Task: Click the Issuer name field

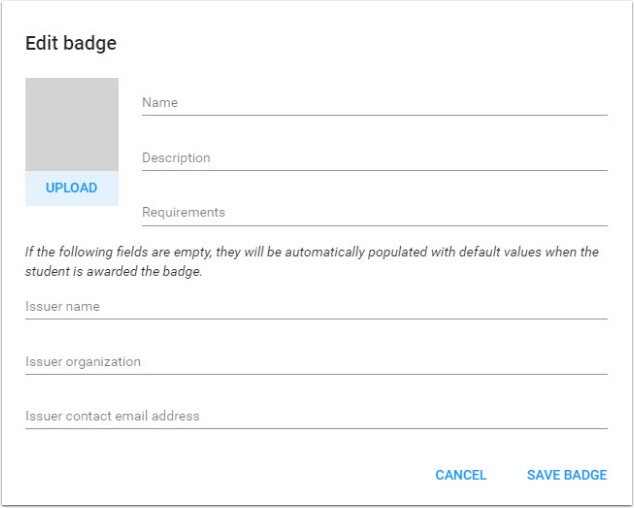Action: coord(316,307)
